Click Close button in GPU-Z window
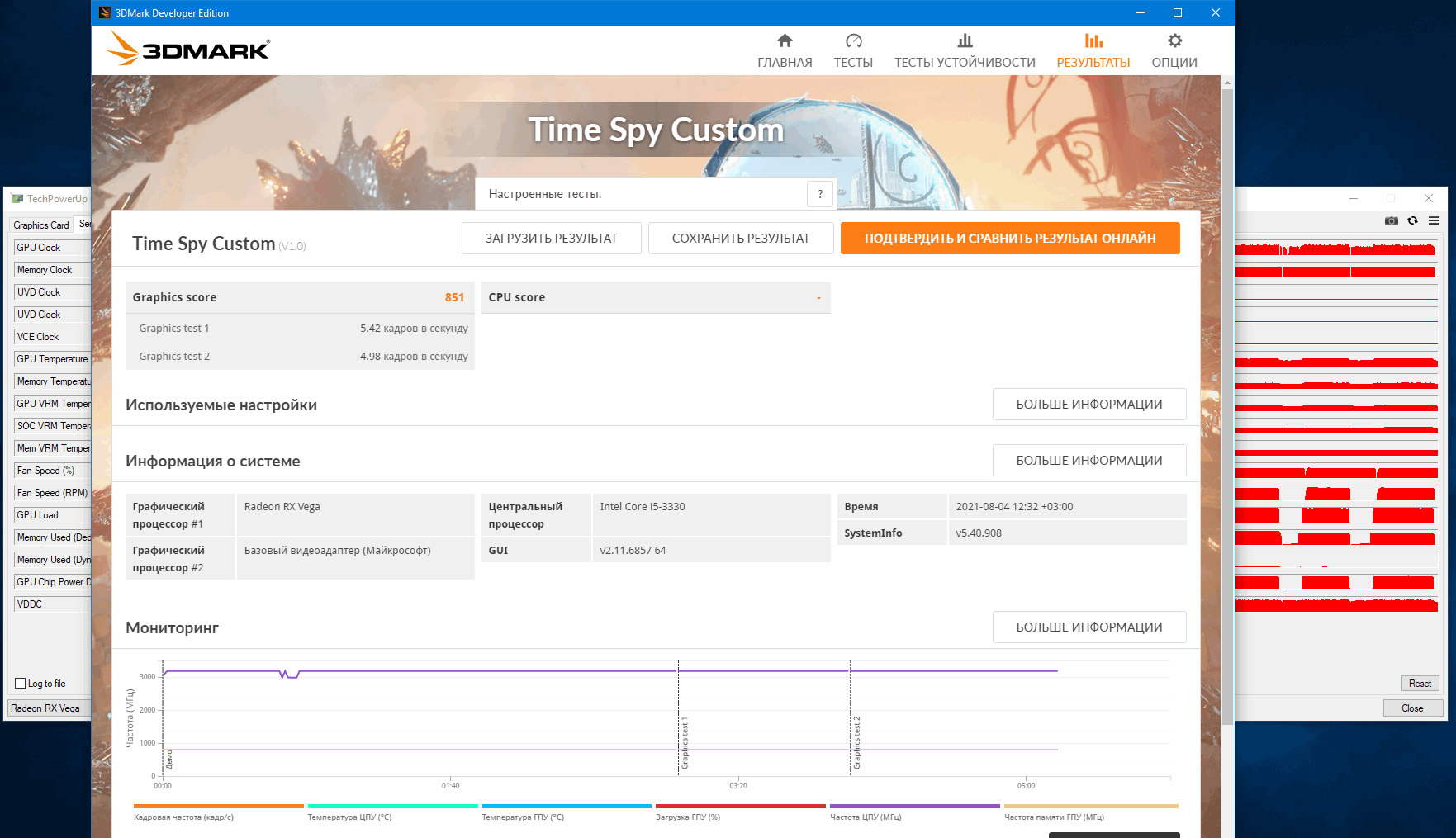1456x838 pixels. 1412,708
